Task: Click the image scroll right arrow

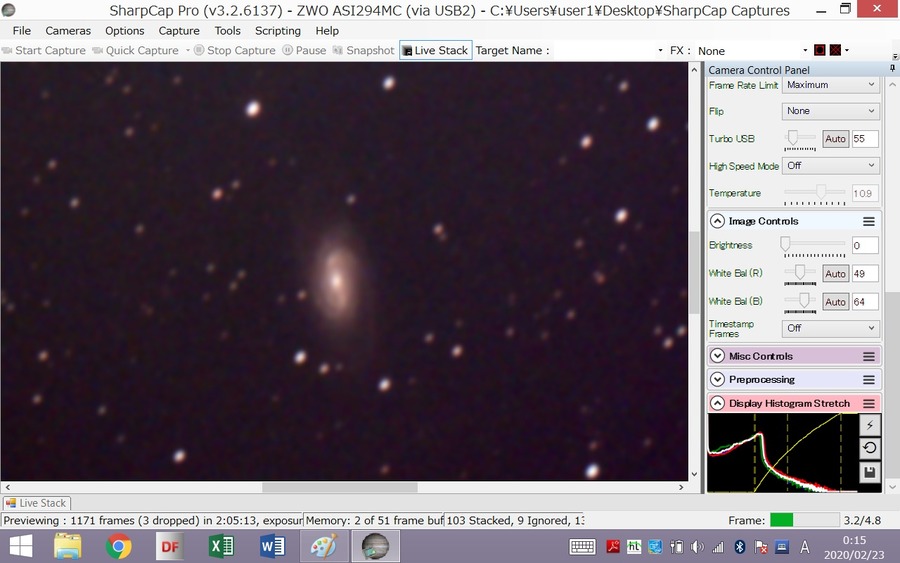Action: (681, 487)
